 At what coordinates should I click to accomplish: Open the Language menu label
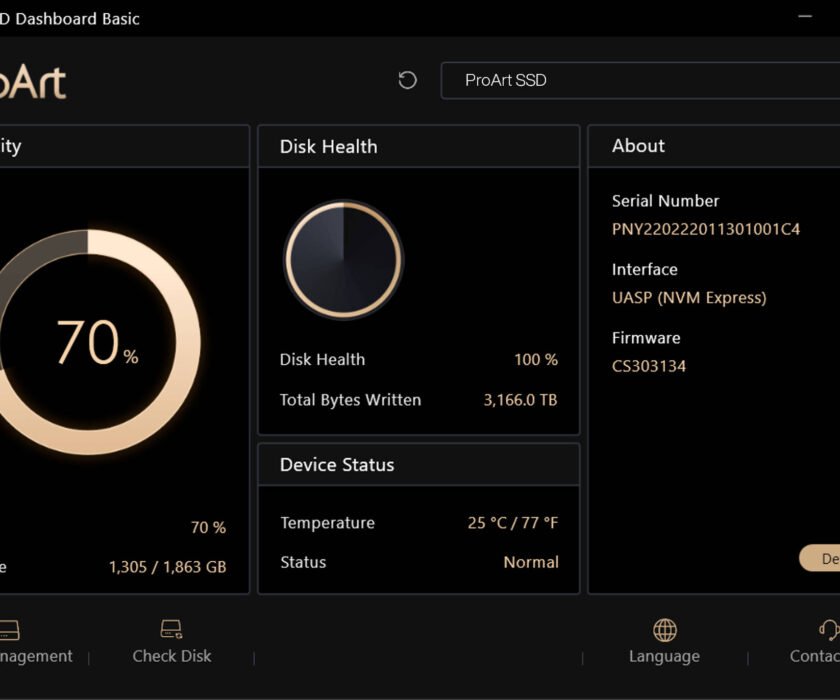point(664,656)
